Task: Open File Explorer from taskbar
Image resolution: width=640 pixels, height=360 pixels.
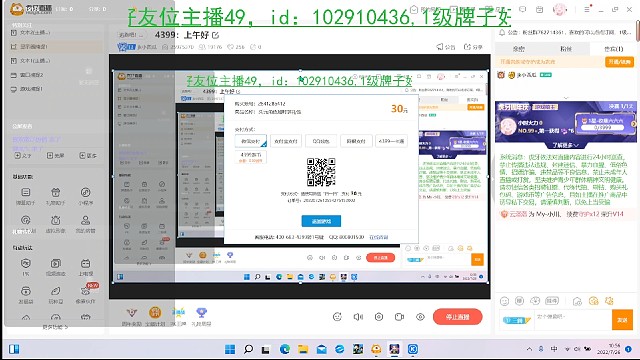Action: [303, 349]
